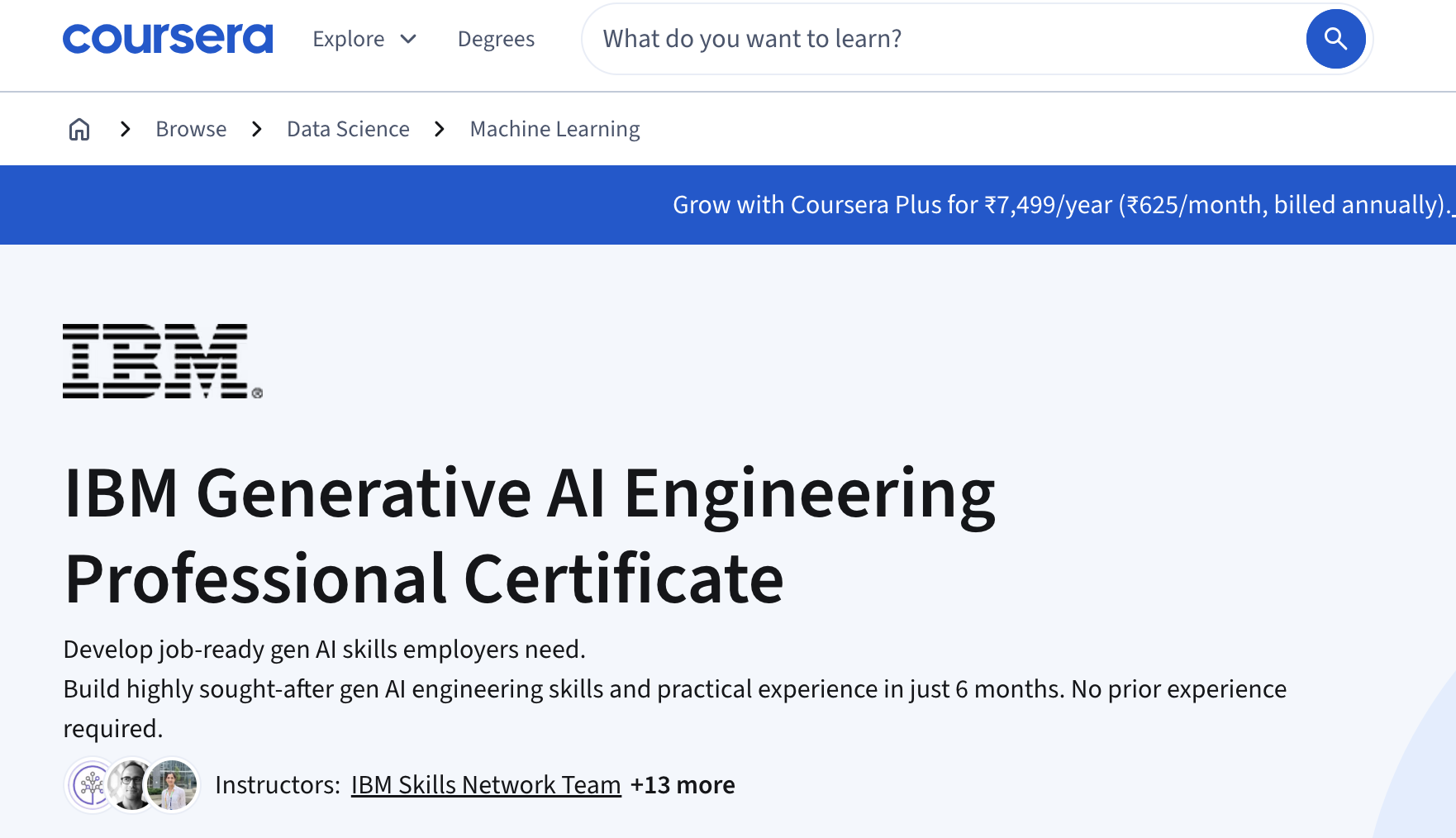Open the IBM Skills Network Team instructor link
1456x838 pixels.
(486, 785)
